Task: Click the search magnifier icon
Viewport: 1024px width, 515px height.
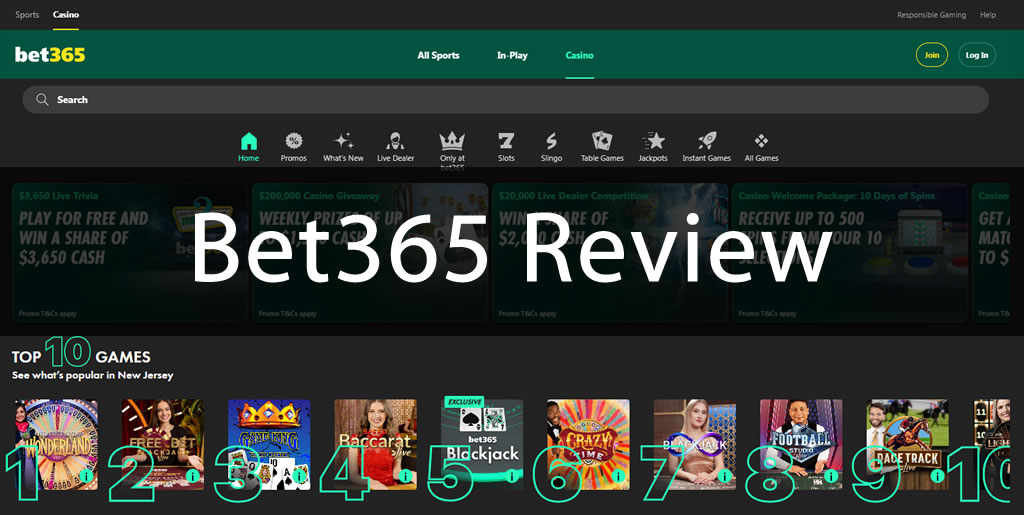Action: click(42, 100)
